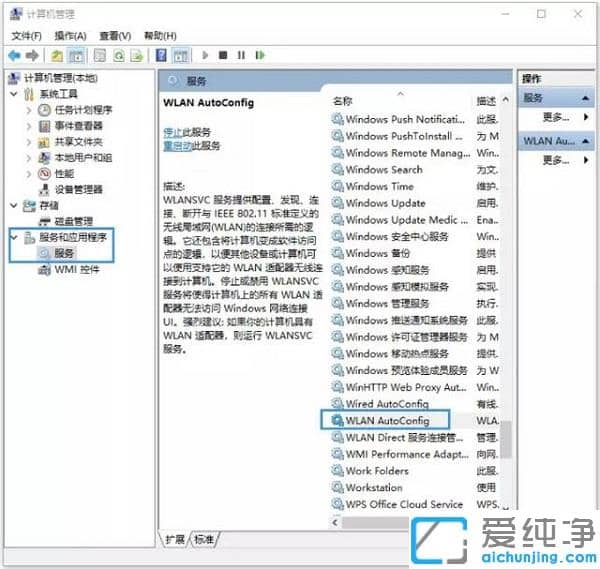Select the Windows PushToInstall service
Viewport: 600px width, 569px height.
pyautogui.click(x=397, y=136)
